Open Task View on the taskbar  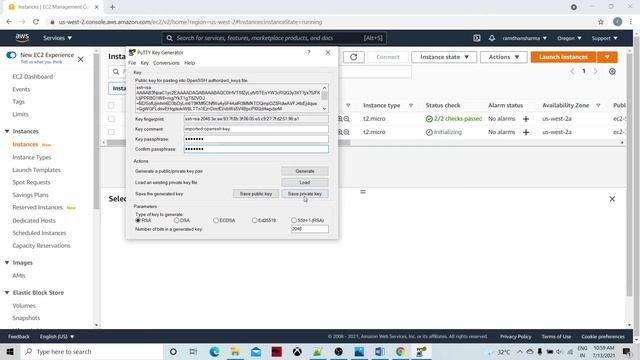click(x=193, y=351)
